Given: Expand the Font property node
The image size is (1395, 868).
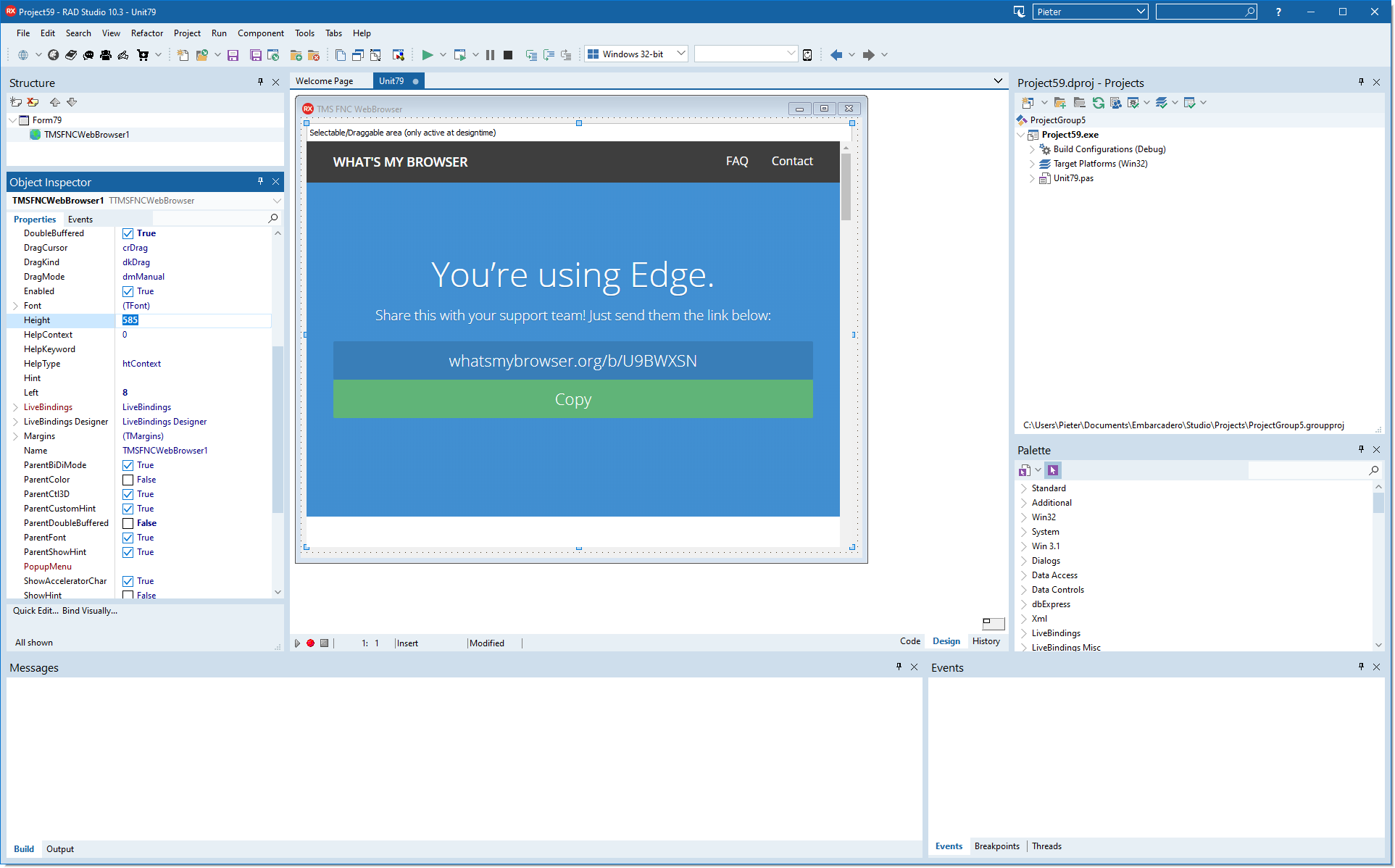Looking at the screenshot, I should 15,306.
